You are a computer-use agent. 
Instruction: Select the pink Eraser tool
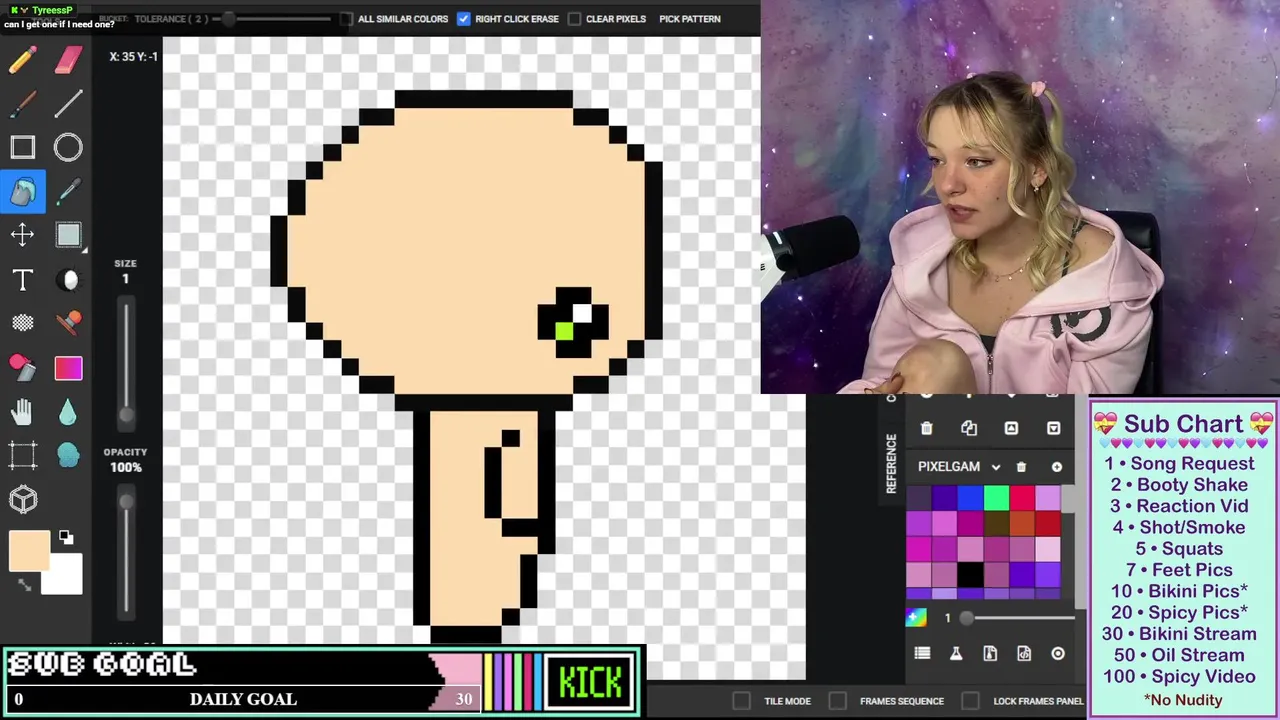pos(68,60)
